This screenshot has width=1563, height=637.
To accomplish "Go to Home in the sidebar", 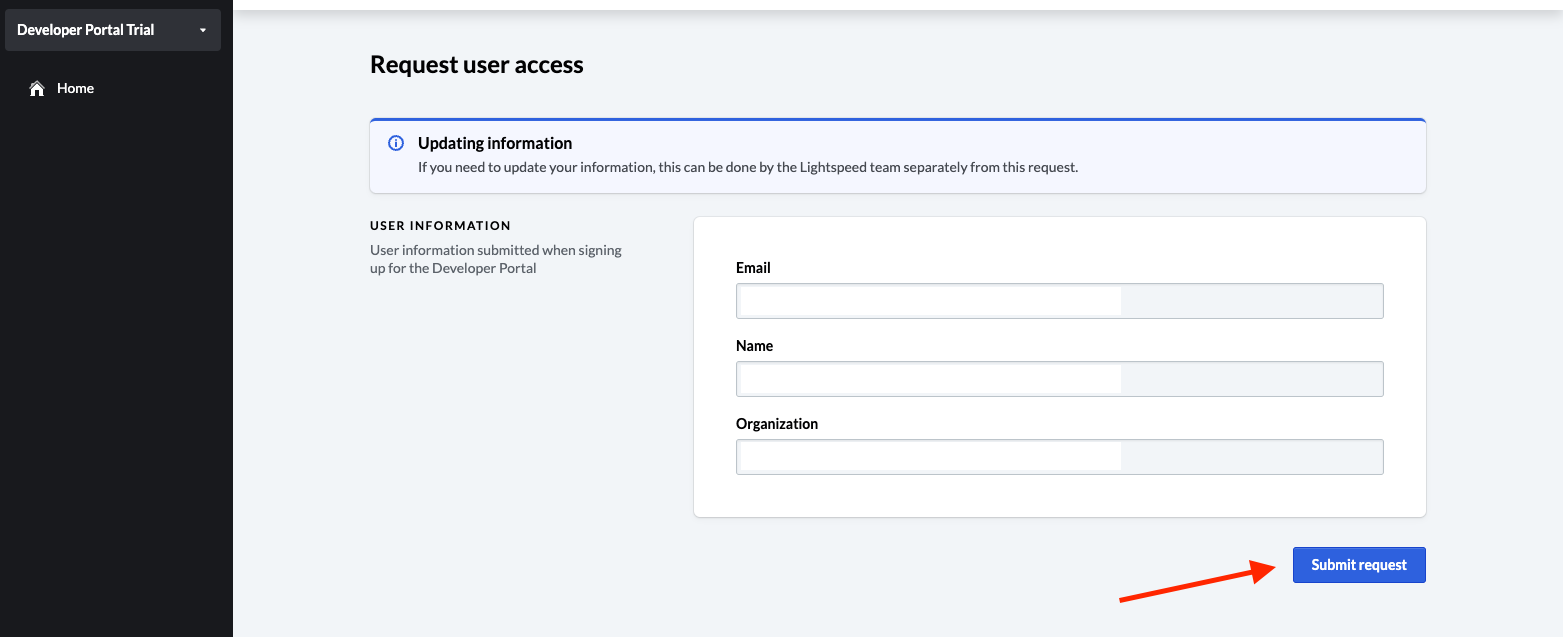I will (x=75, y=89).
